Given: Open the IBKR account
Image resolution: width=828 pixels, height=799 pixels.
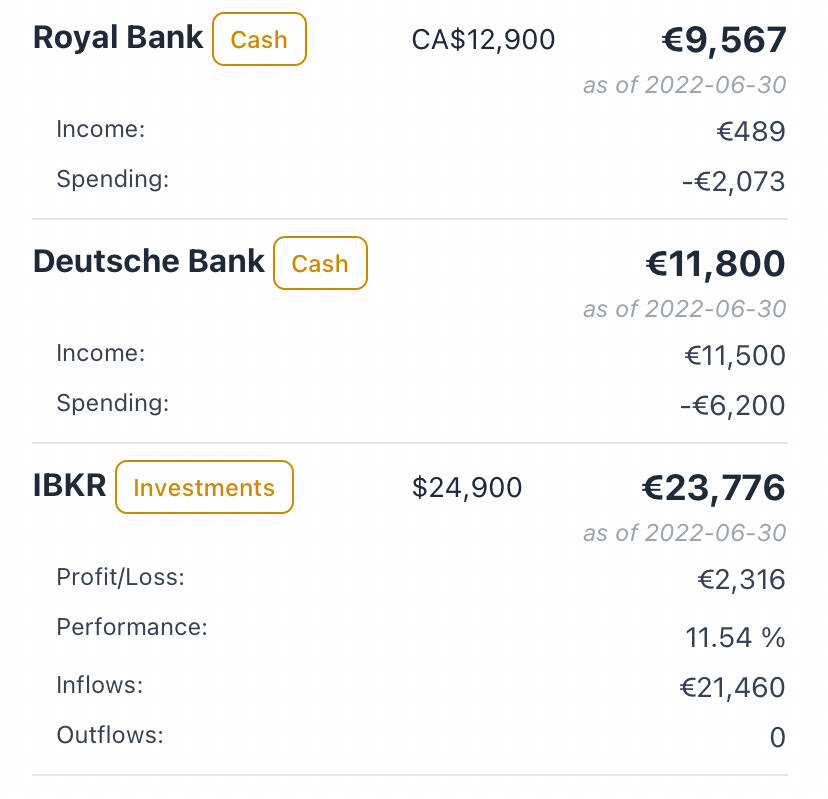Looking at the screenshot, I should (x=69, y=486).
